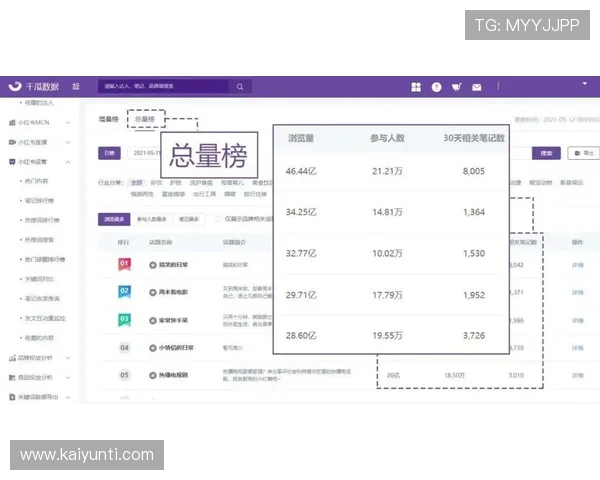Viewport: 600px width, 480px height.
Task: Expand the 关键词数据导出 chevron
Action: (68, 397)
